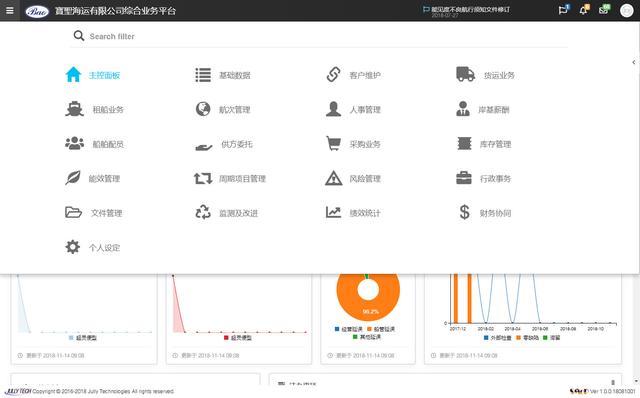Image resolution: width=640 pixels, height=398 pixels.
Task: Open the 库存管理 menu entry
Action: pyautogui.click(x=484, y=144)
